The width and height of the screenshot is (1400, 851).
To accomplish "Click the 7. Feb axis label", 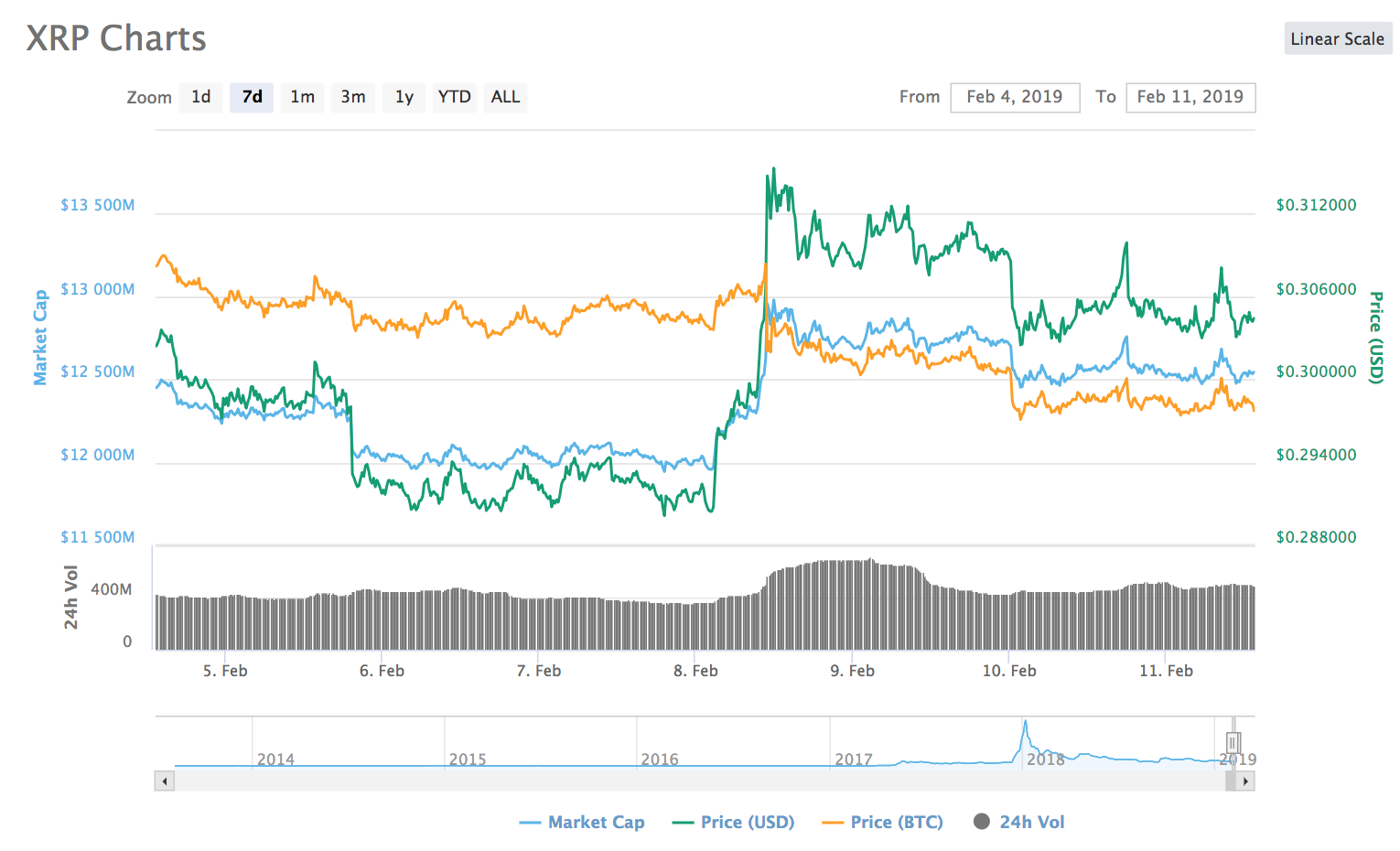I will tap(539, 671).
